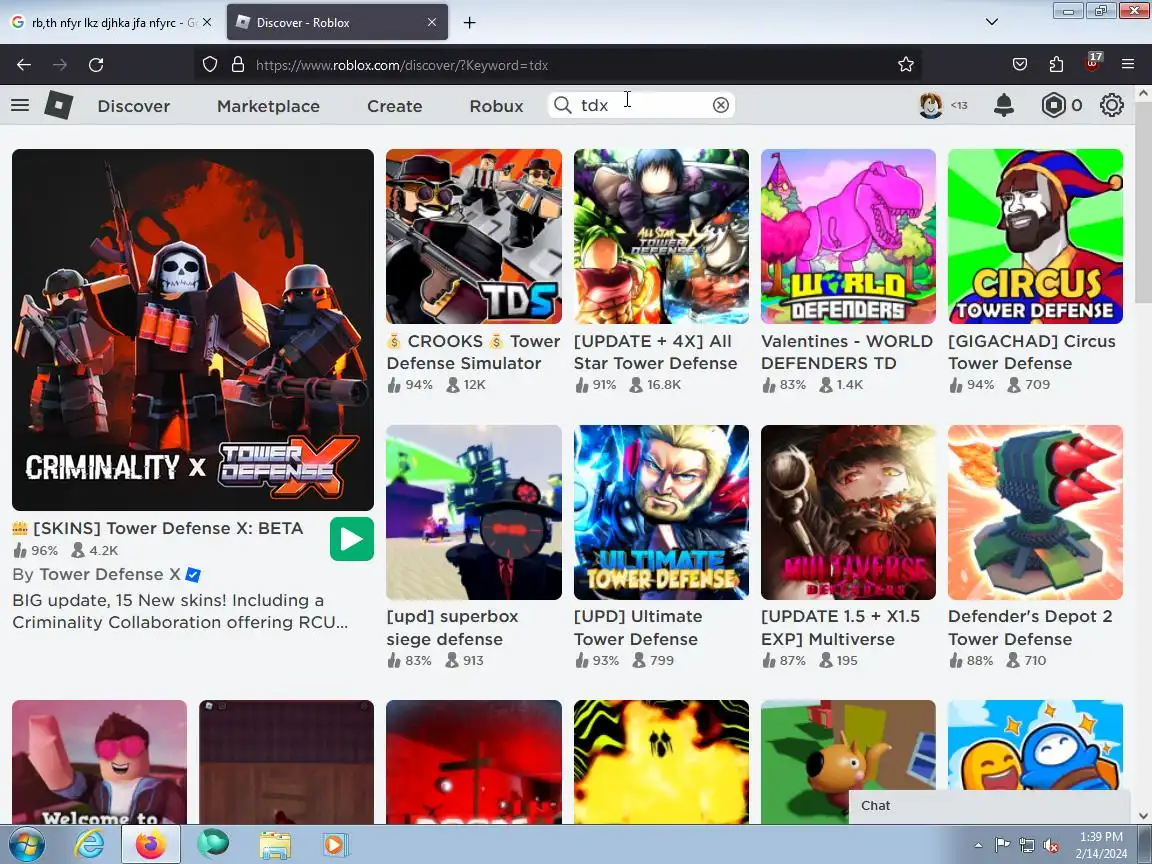The image size is (1152, 864).
Task: Open Windows Media Player from the taskbar
Action: pyautogui.click(x=334, y=845)
